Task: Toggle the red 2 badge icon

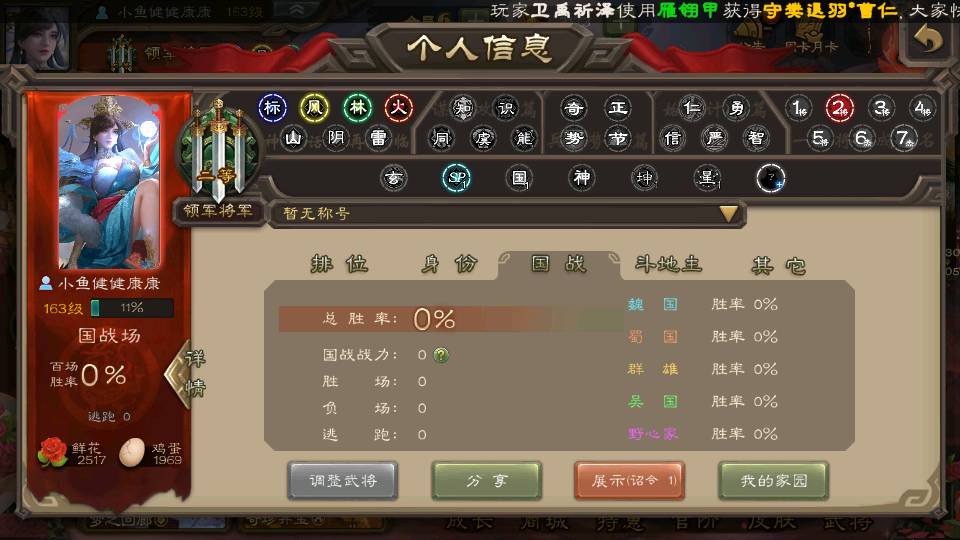Action: click(x=839, y=109)
